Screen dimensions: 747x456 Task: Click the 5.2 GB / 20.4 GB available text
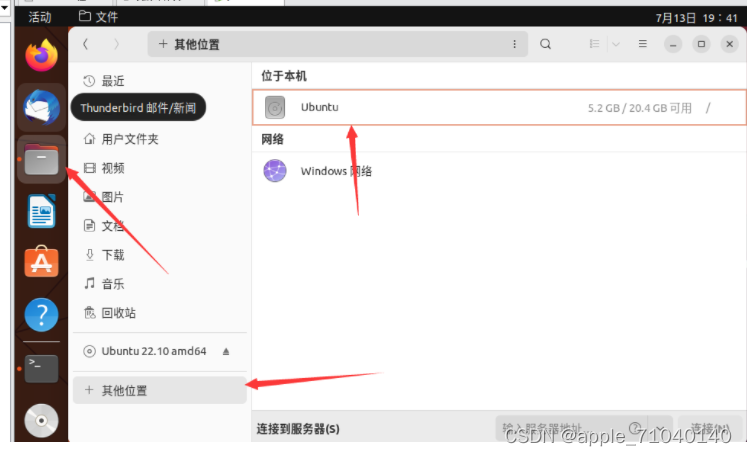point(639,108)
